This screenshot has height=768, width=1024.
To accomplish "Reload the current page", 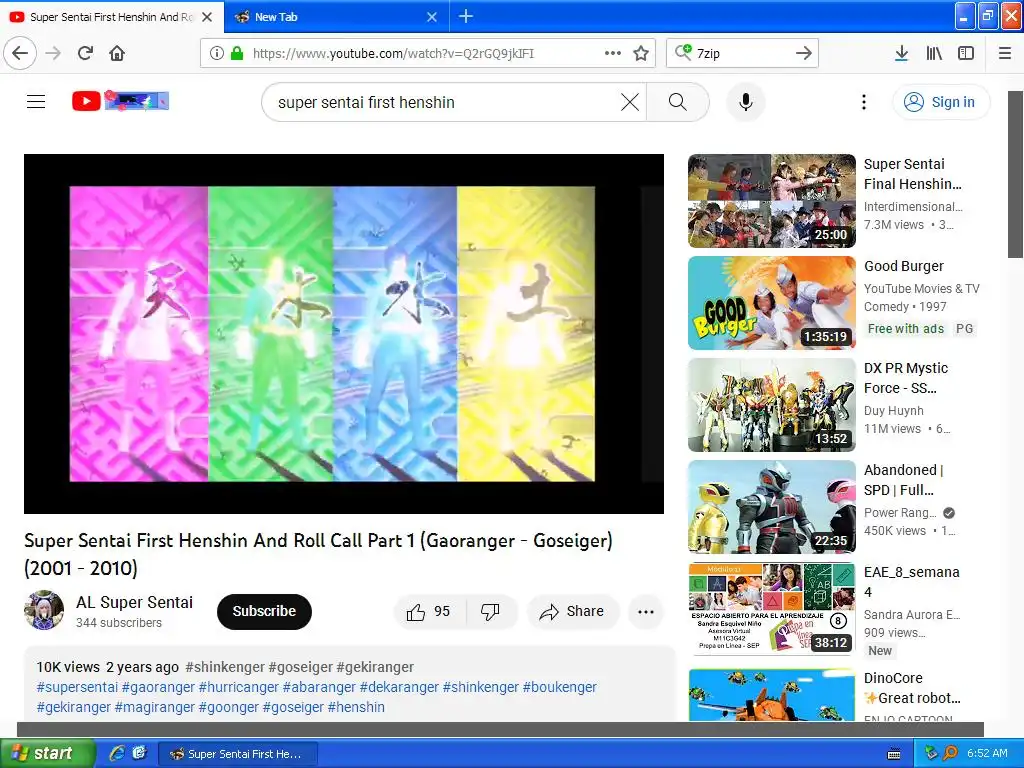I will tap(86, 53).
